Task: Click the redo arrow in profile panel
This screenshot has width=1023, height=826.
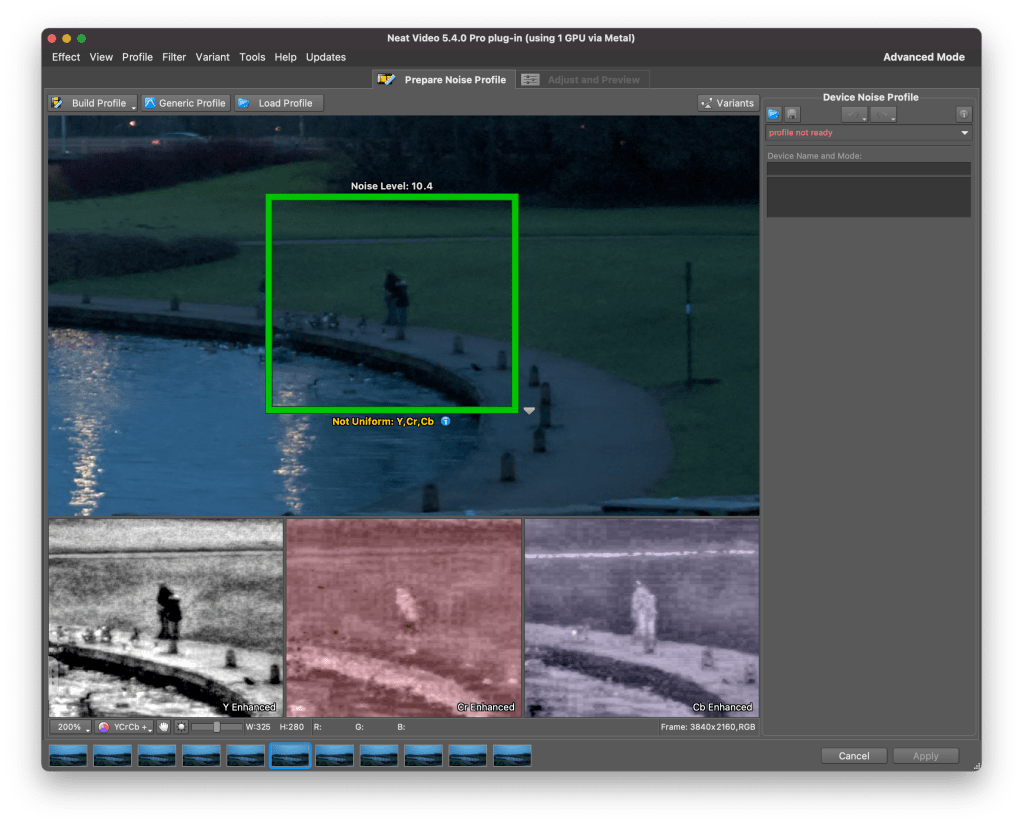Action: 882,115
